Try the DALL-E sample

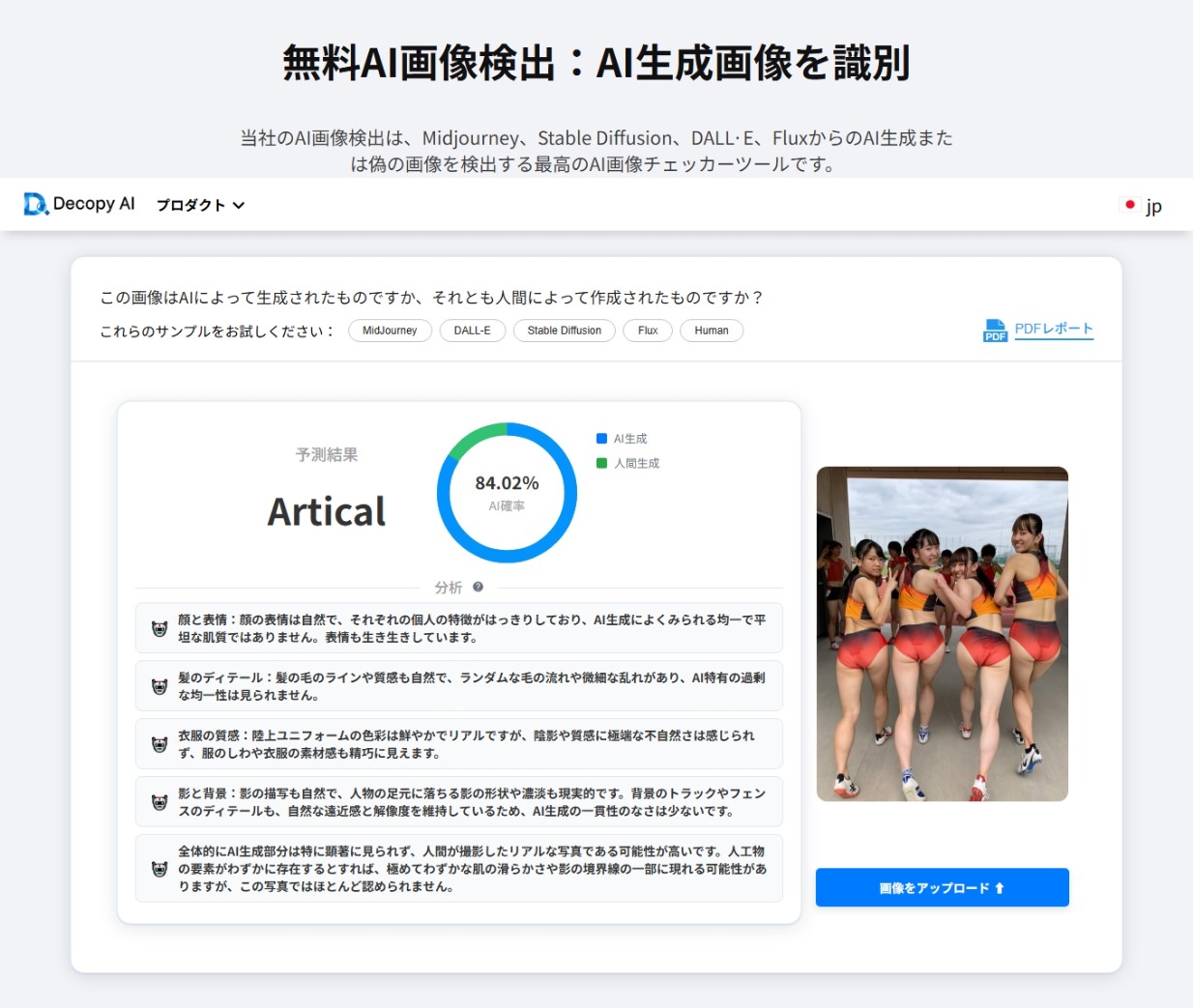point(472,331)
